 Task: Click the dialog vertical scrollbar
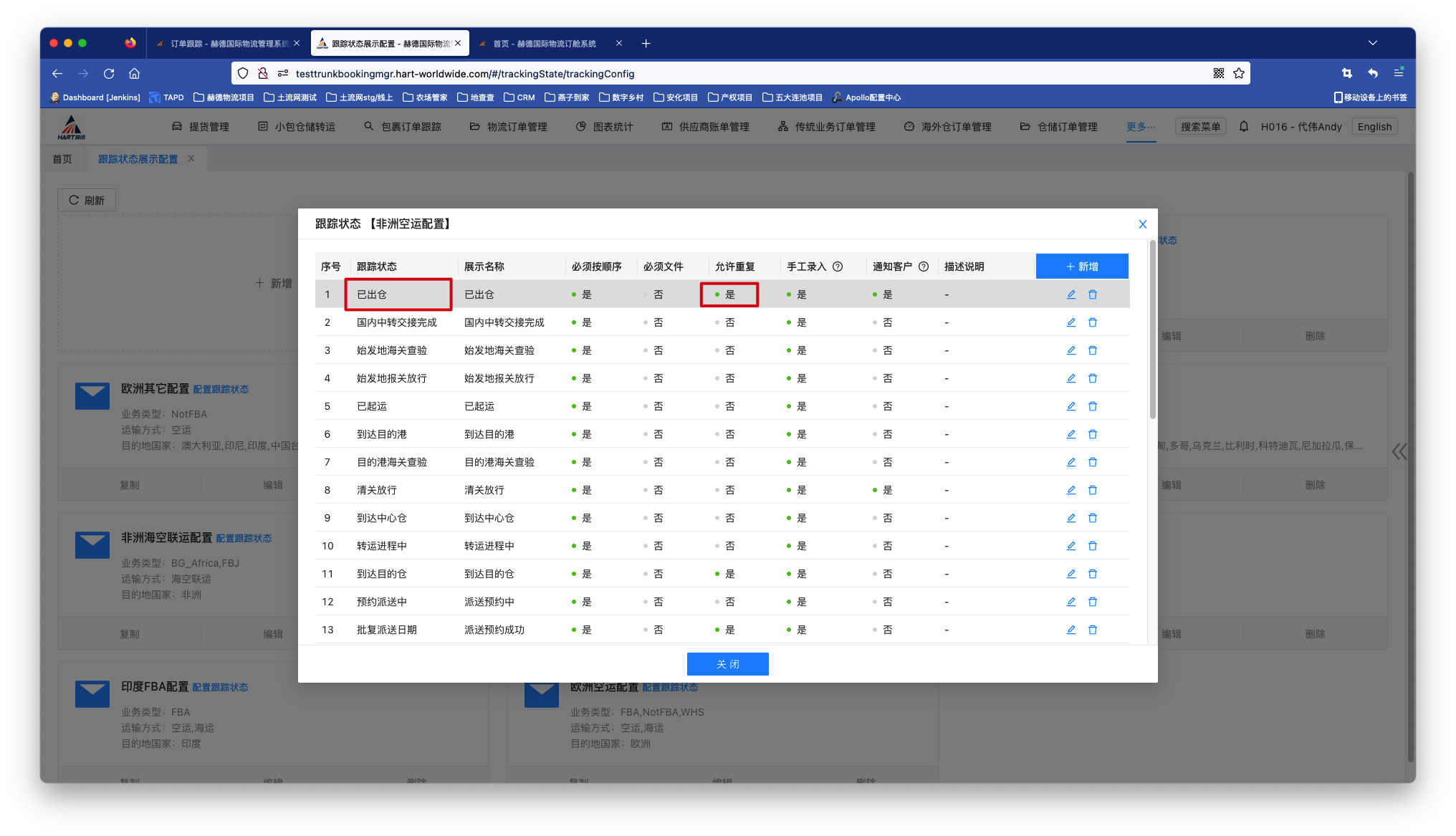pyautogui.click(x=1152, y=330)
